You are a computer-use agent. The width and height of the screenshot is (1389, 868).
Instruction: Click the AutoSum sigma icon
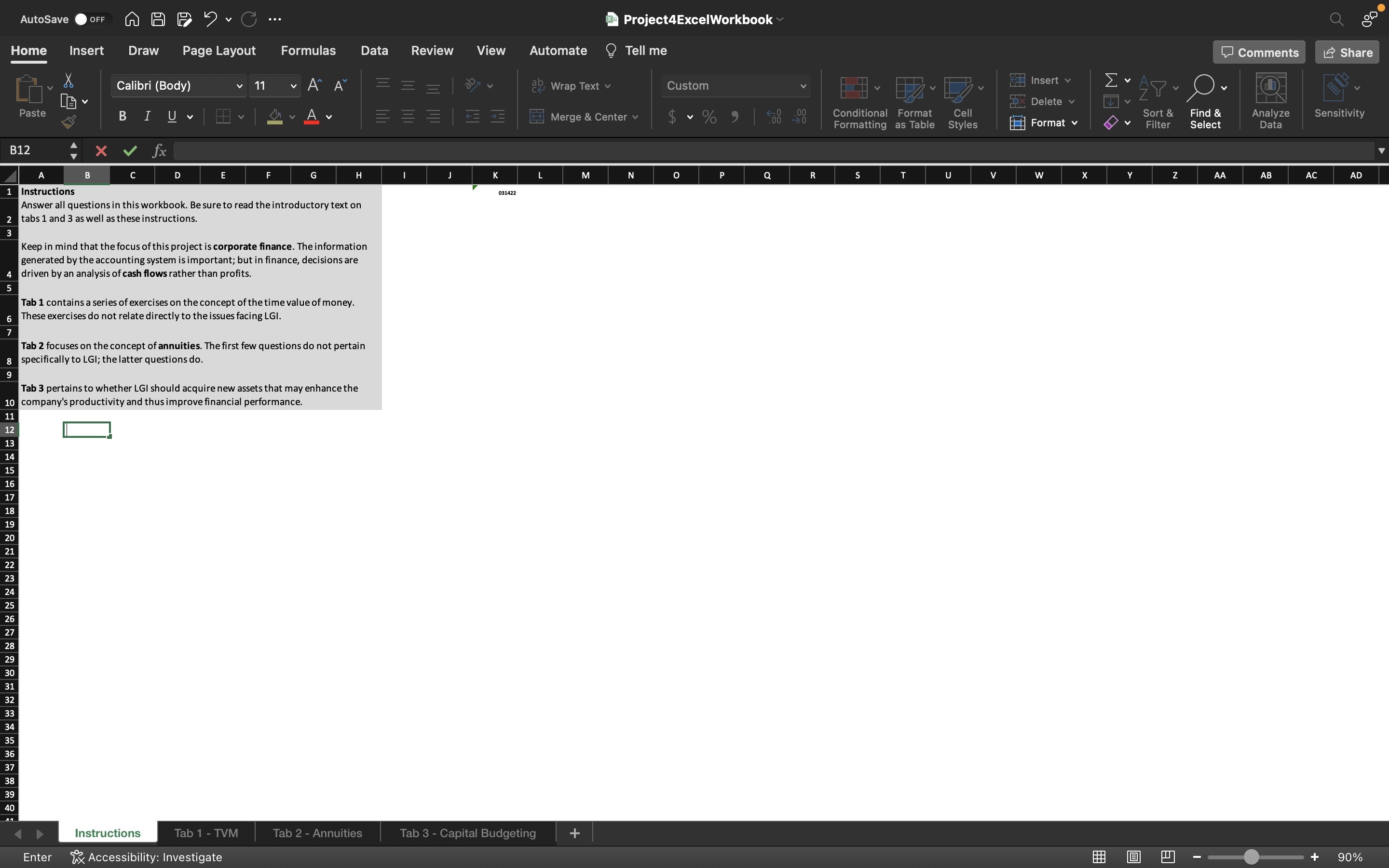pos(1111,80)
